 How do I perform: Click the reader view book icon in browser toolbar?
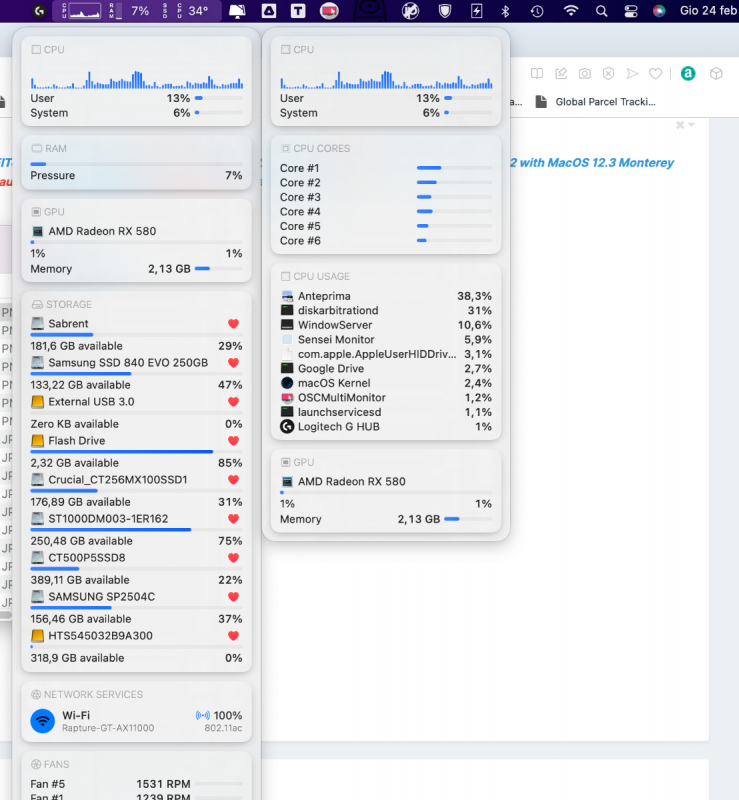537,73
